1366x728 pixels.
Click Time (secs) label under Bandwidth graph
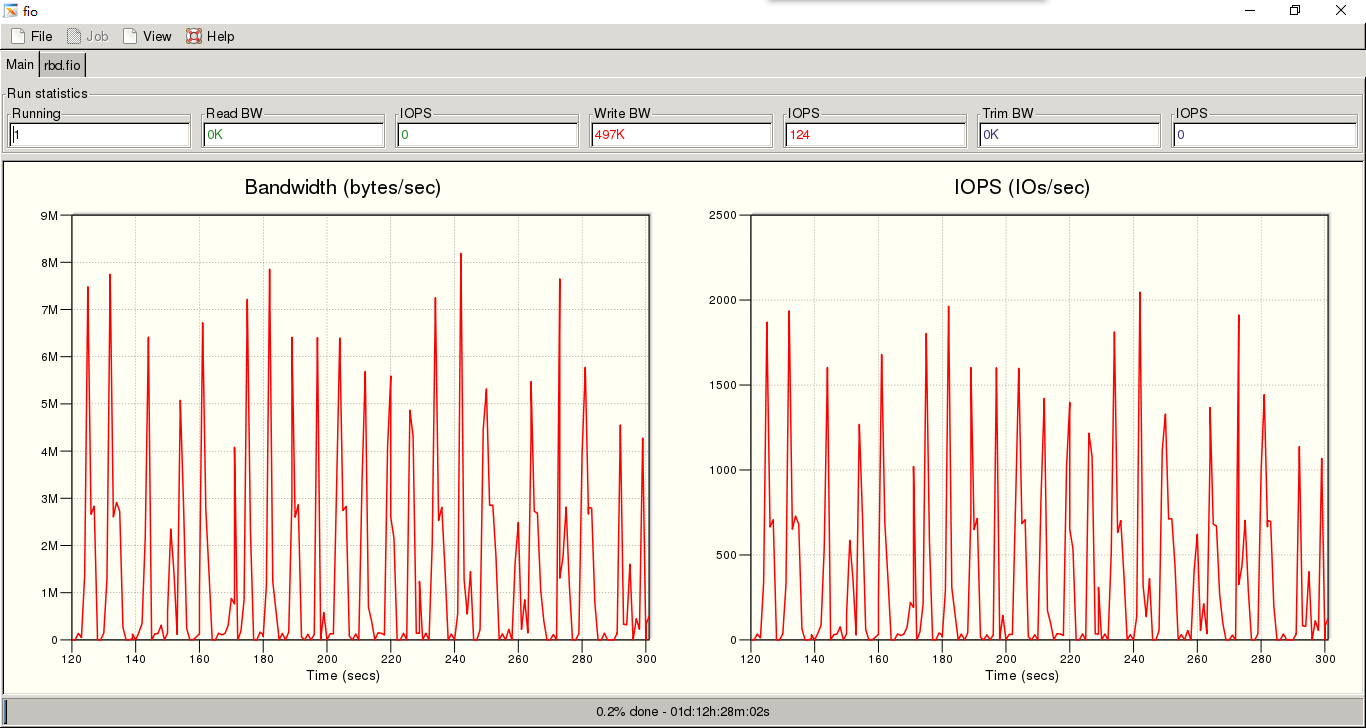tap(343, 675)
